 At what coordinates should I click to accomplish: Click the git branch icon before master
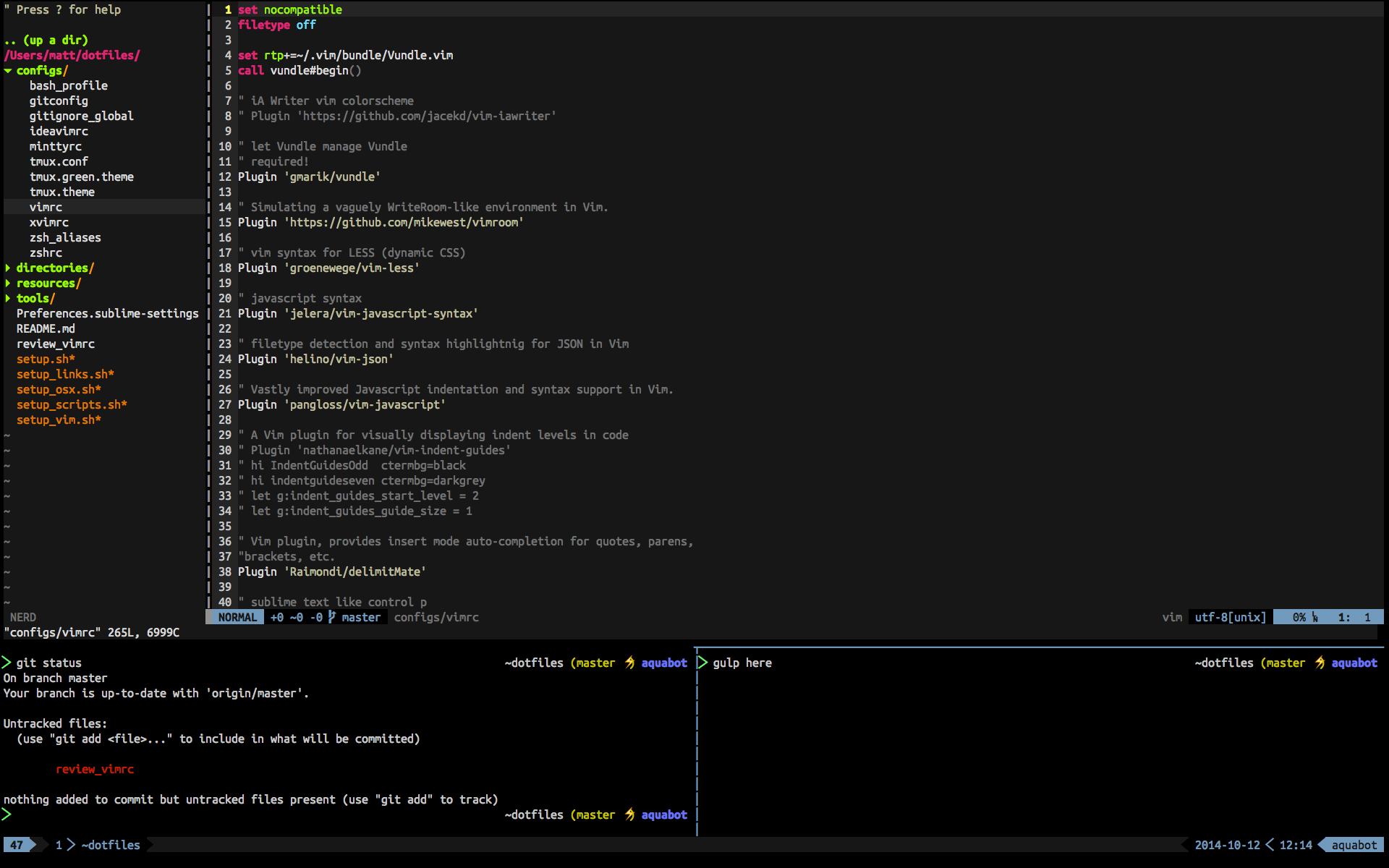click(x=332, y=617)
